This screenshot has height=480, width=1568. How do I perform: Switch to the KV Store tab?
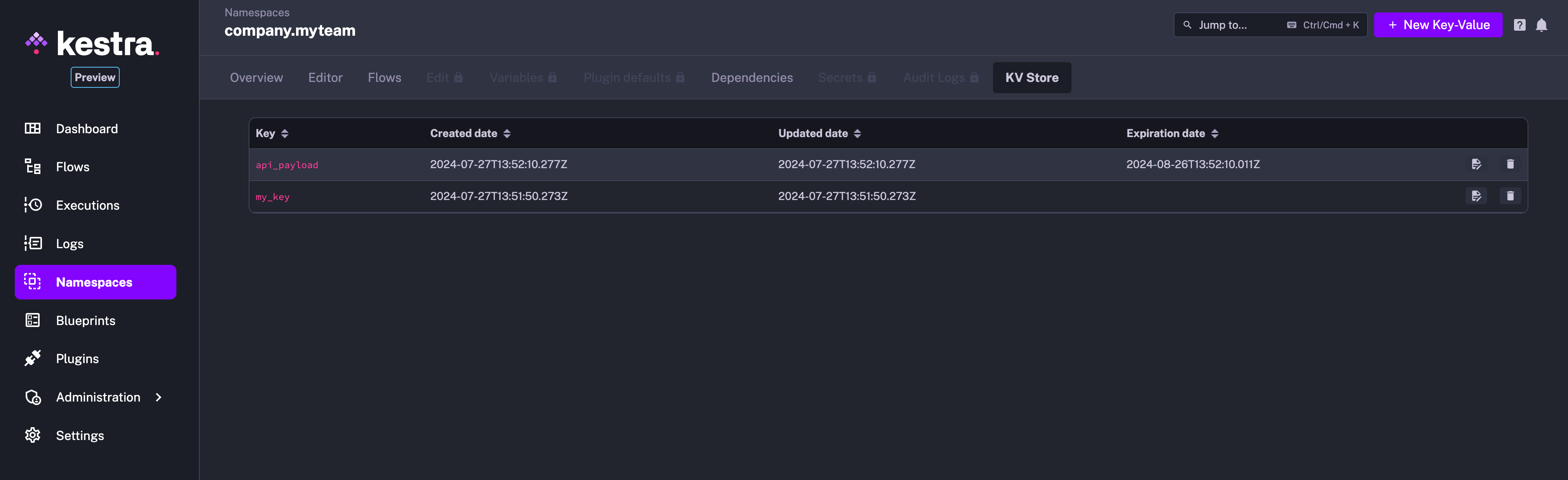pos(1032,77)
